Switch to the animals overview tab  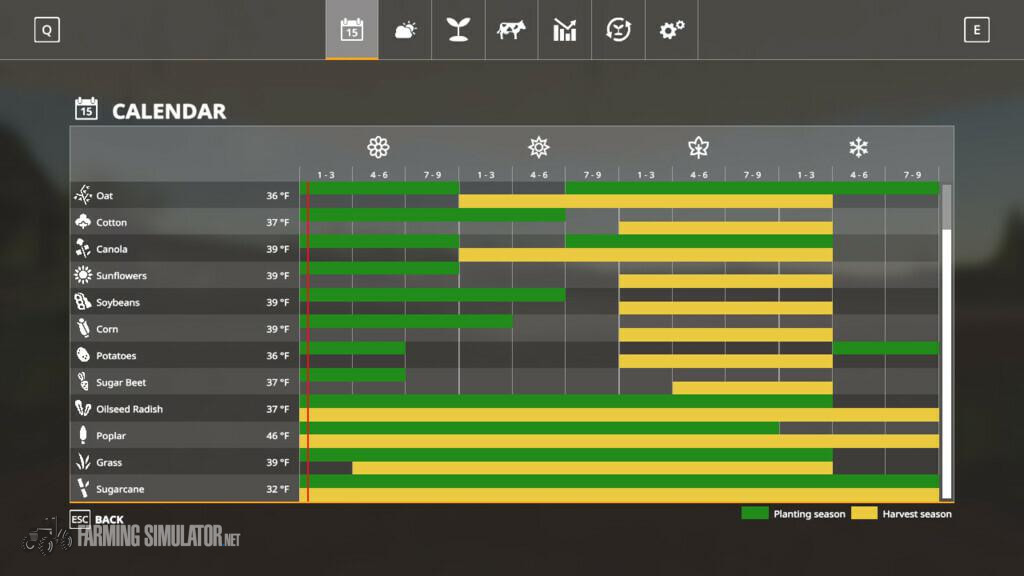pos(511,30)
